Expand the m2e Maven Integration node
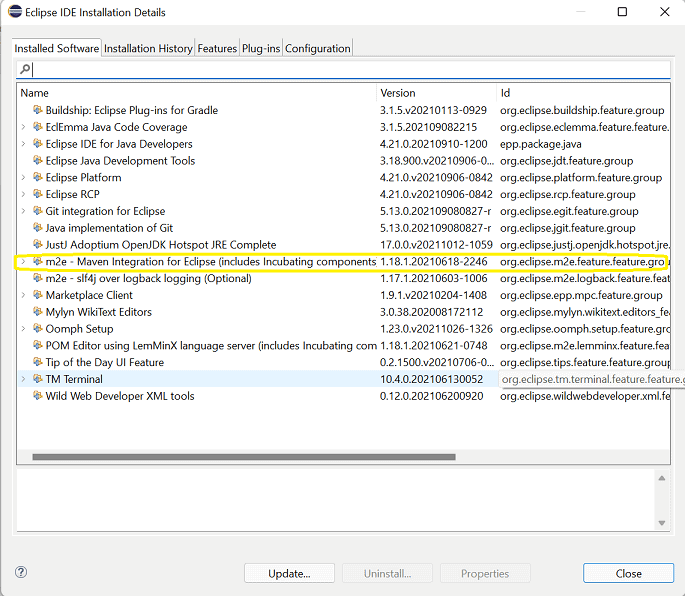The image size is (685, 596). [x=23, y=261]
